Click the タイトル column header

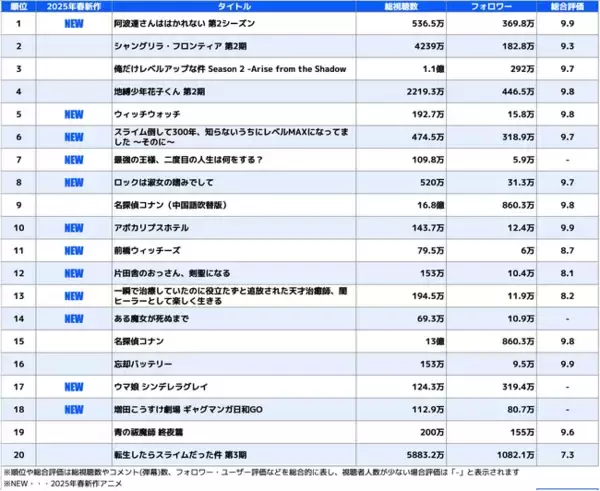click(234, 7)
